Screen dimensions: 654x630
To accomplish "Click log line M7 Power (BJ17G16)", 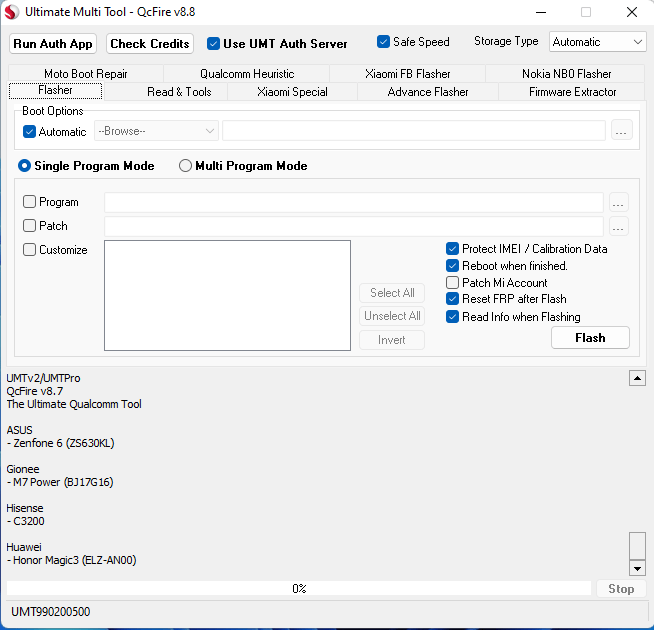I will [60, 482].
